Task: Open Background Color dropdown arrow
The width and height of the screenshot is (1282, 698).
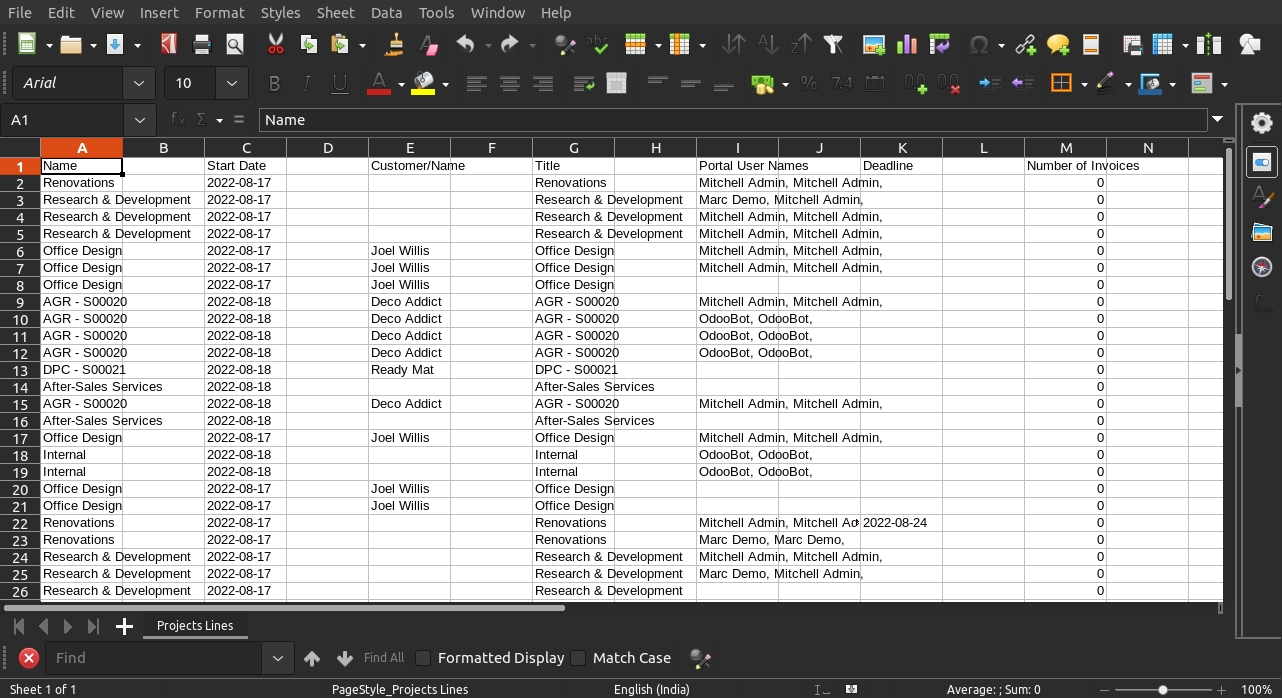Action: (445, 84)
